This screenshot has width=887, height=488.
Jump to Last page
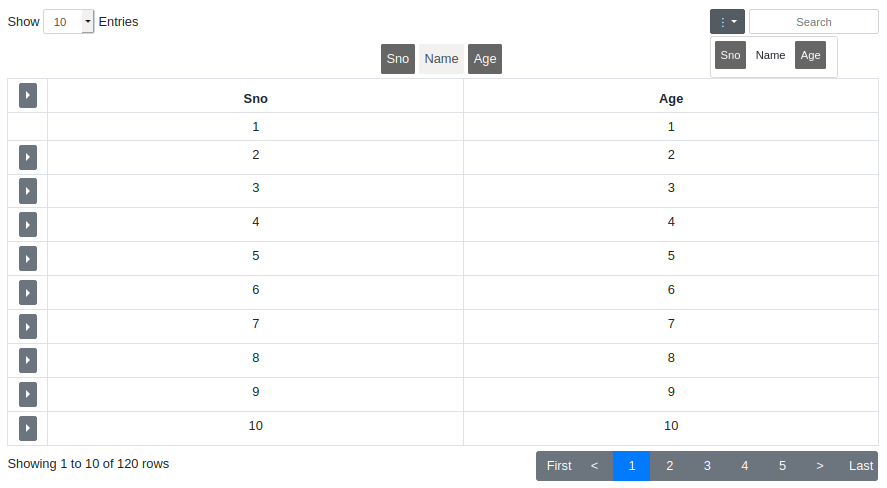[x=860, y=465]
